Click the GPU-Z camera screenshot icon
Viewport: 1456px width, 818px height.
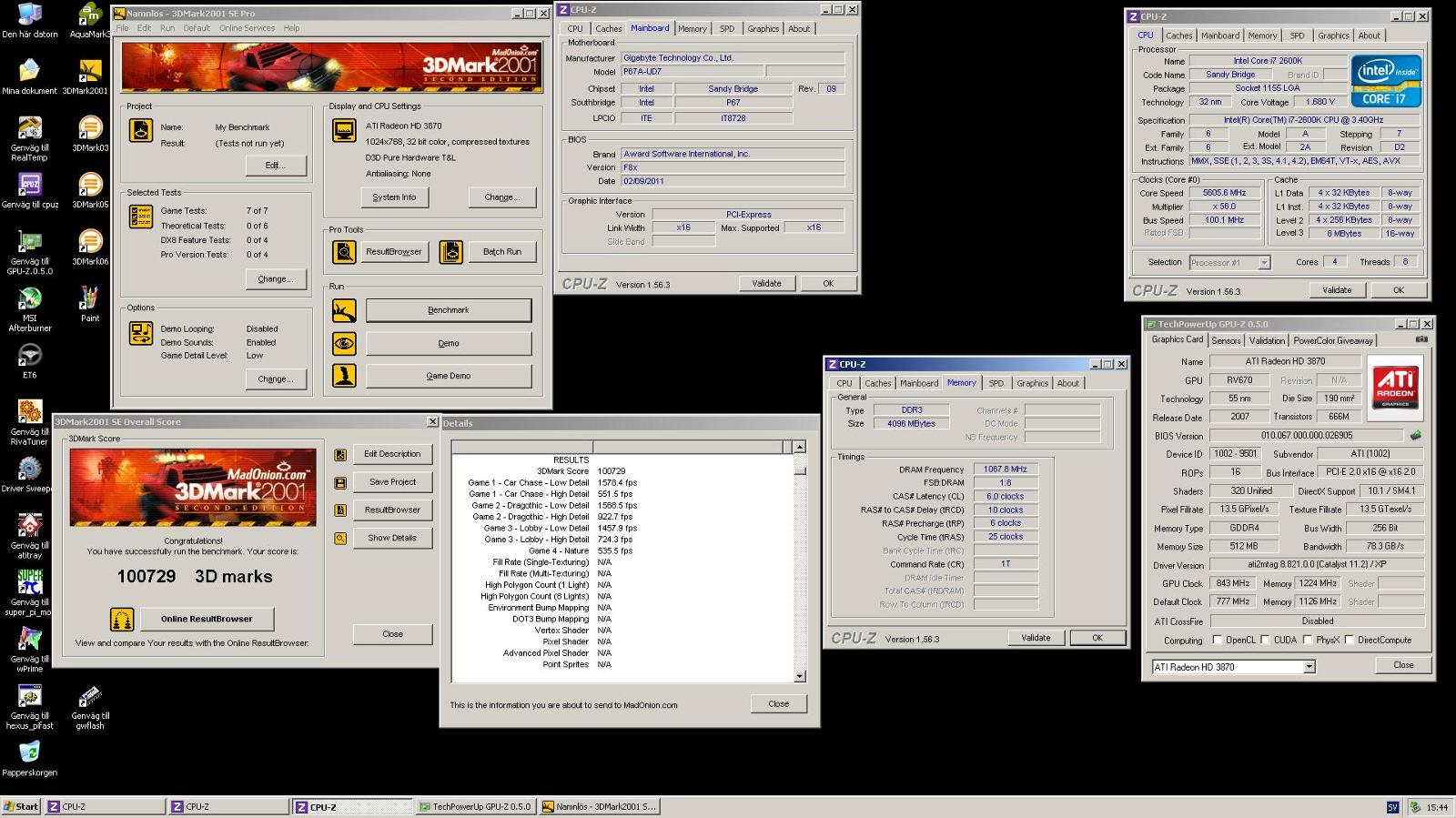[1421, 339]
